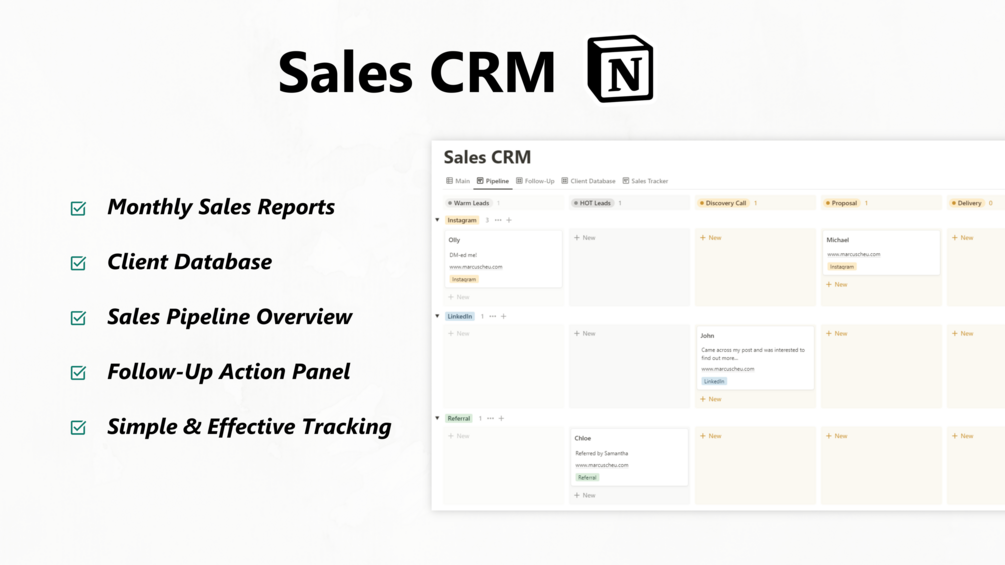
Task: Click 'DM-ed me!' text on Olly's card
Action: tap(463, 255)
